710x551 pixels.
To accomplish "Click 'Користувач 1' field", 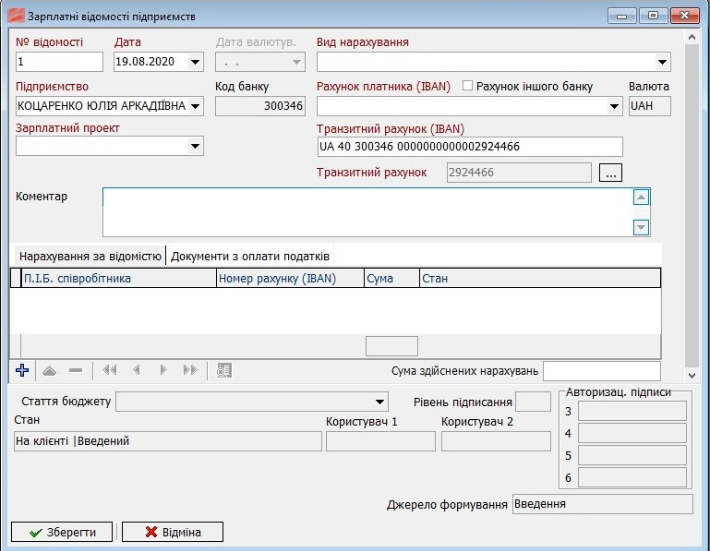I will tap(381, 441).
